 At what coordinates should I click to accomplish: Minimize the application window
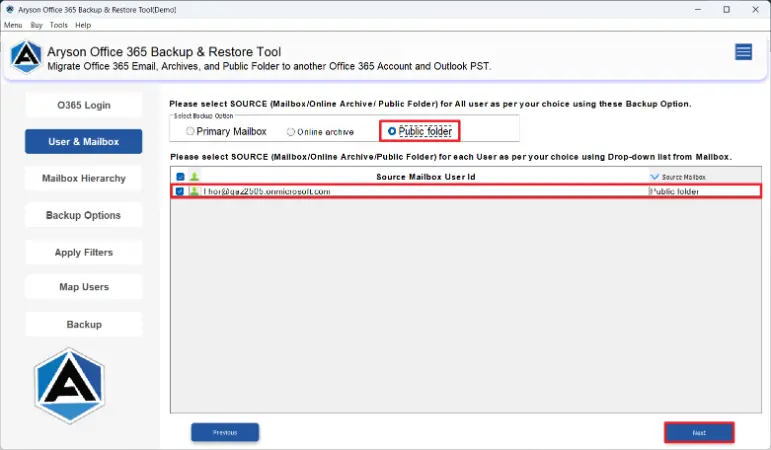point(698,9)
